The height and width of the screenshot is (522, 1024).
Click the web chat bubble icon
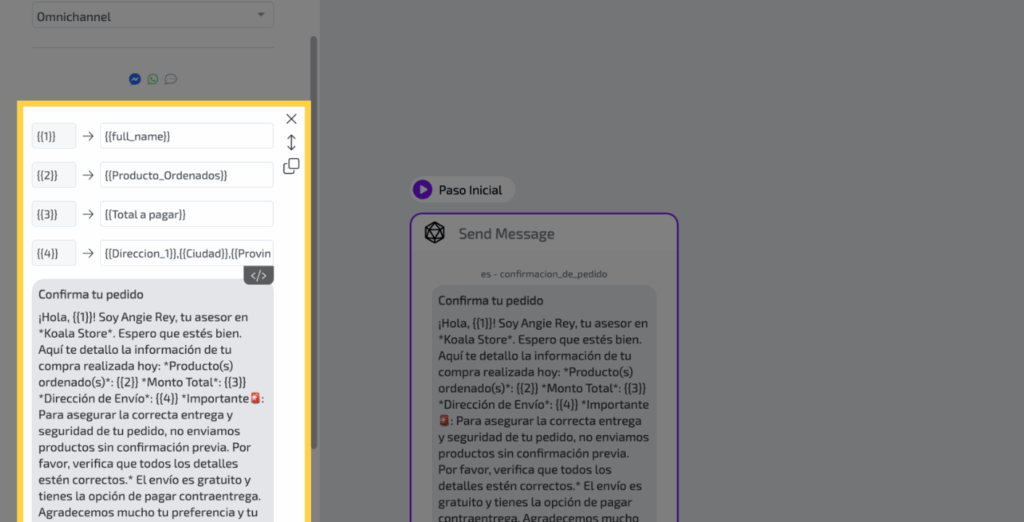click(x=170, y=79)
